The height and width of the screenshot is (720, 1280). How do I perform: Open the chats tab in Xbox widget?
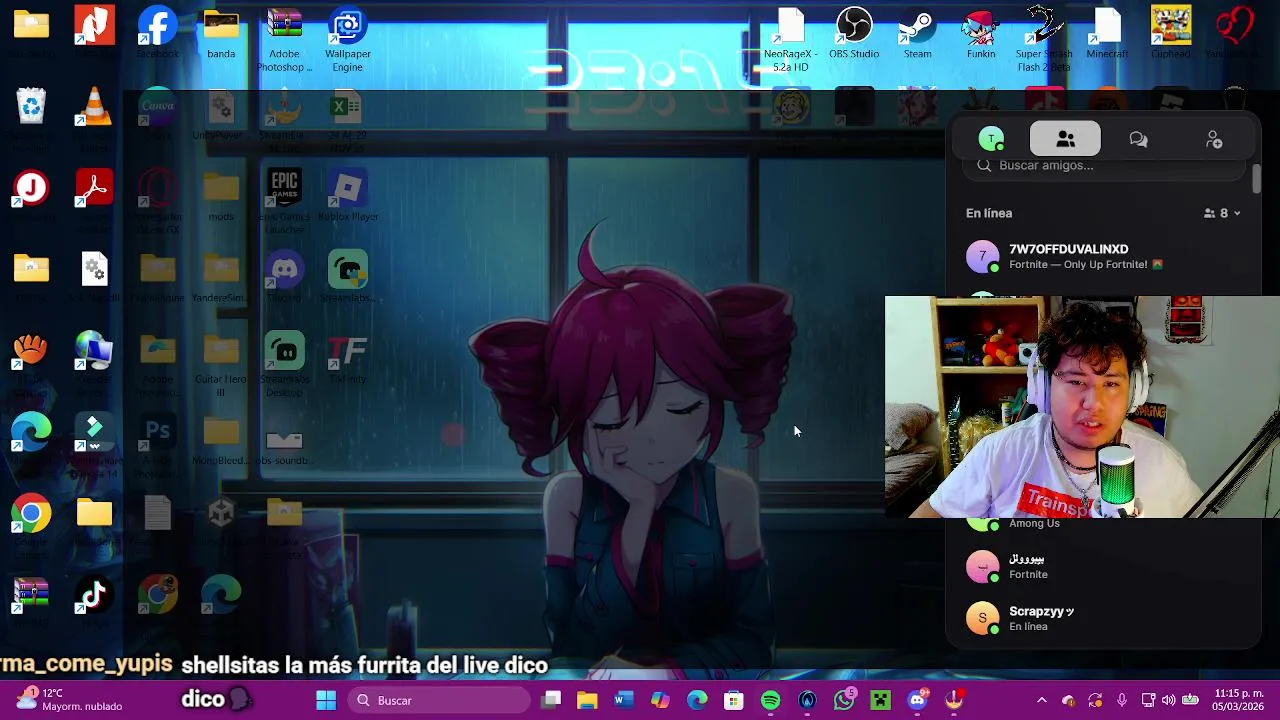coord(1138,139)
